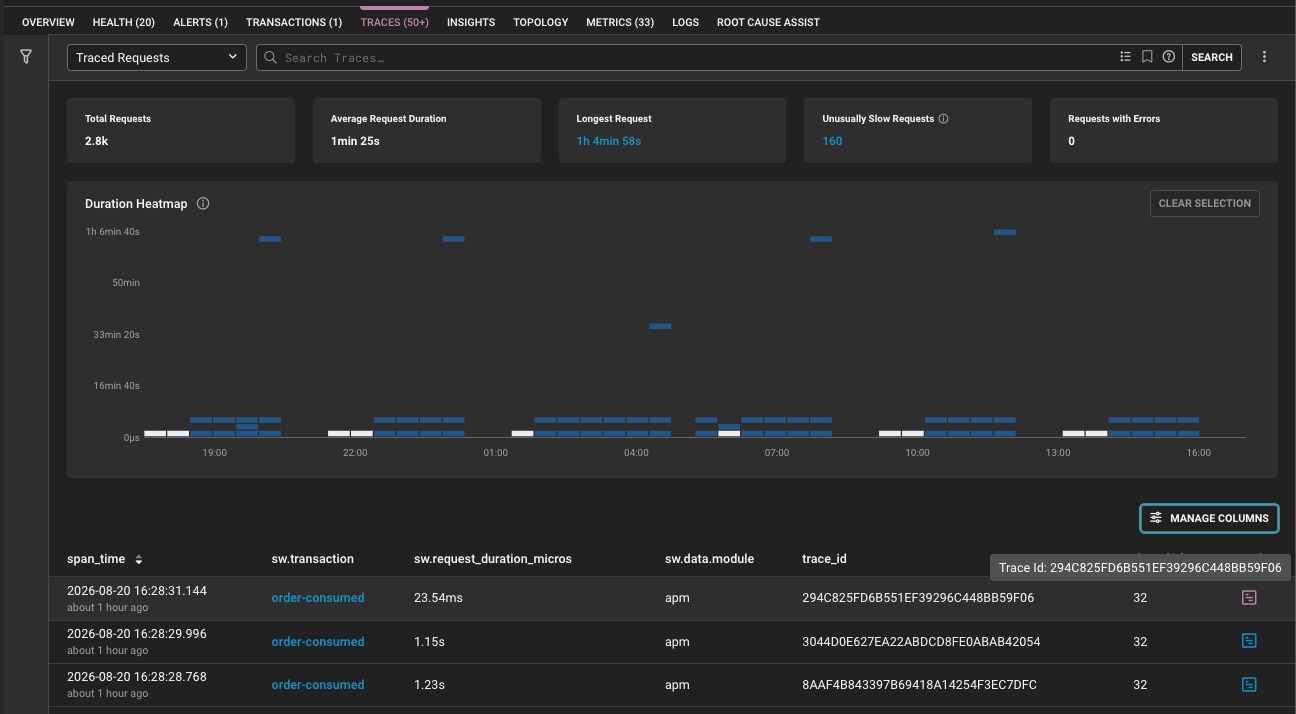Click Clear Selection on heatmap
The height and width of the screenshot is (714, 1296).
(1204, 203)
